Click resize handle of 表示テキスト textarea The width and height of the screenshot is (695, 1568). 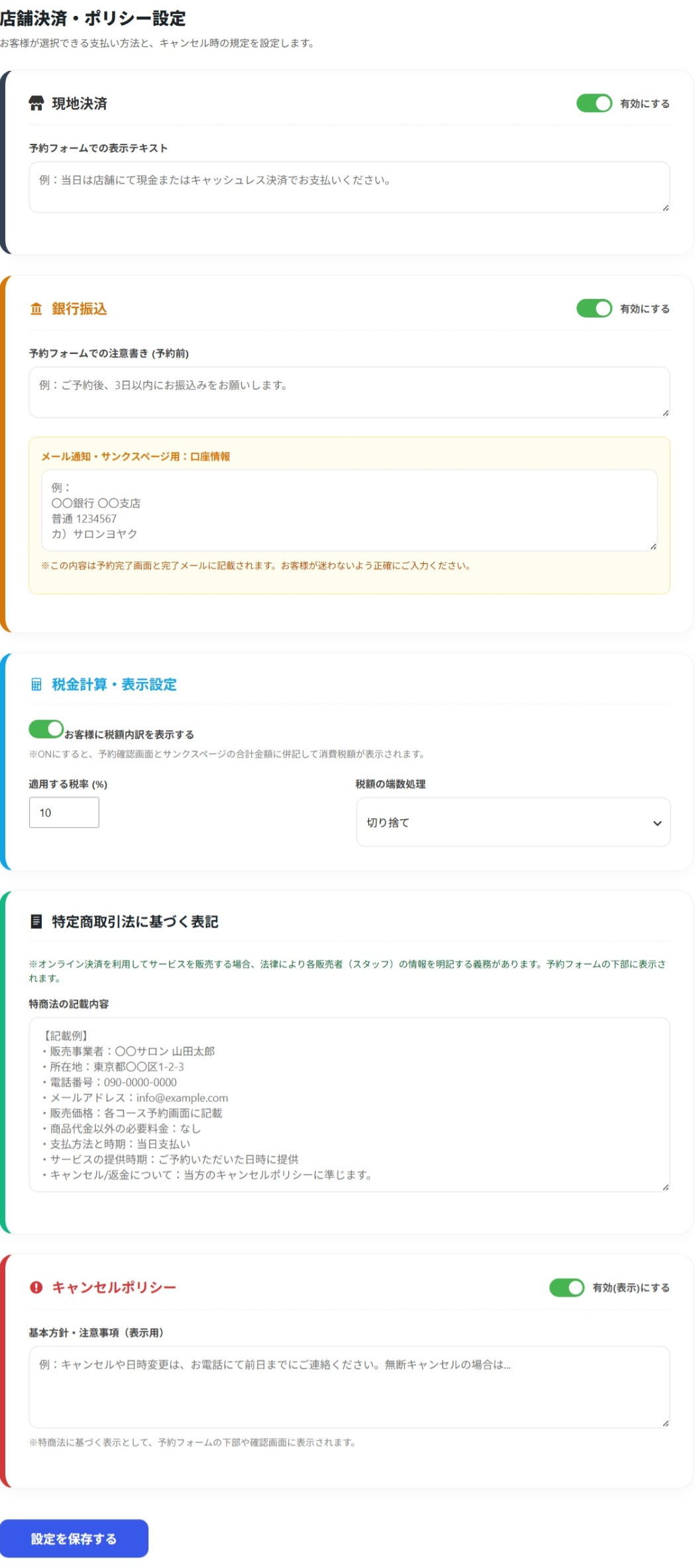pos(665,207)
